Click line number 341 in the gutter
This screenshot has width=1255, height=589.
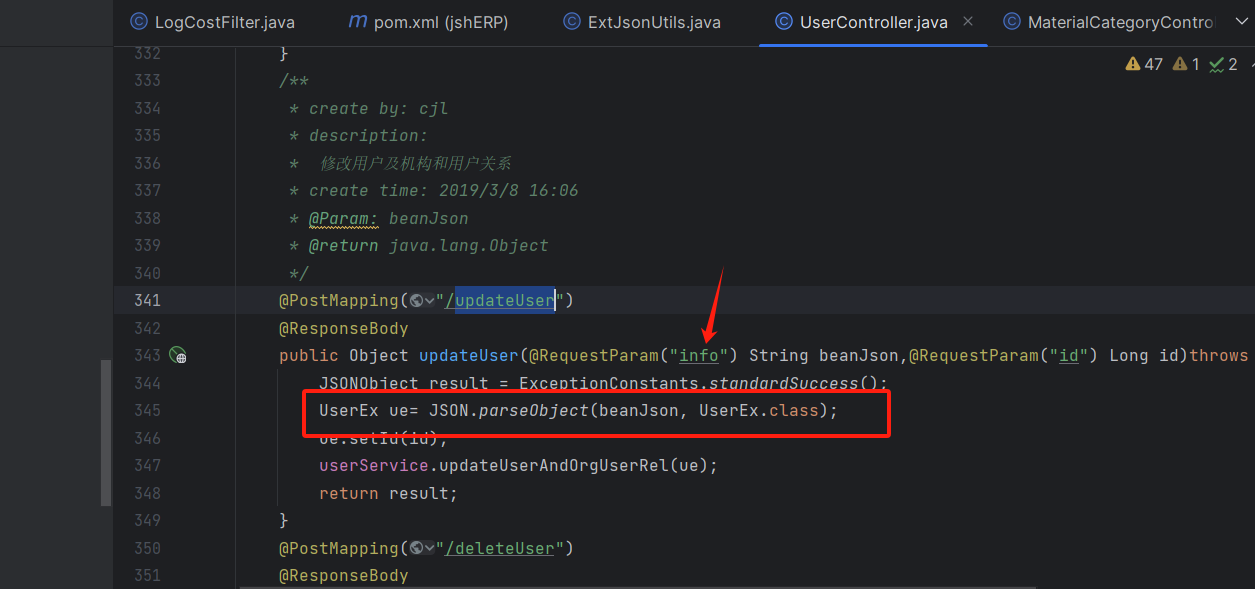coord(147,300)
